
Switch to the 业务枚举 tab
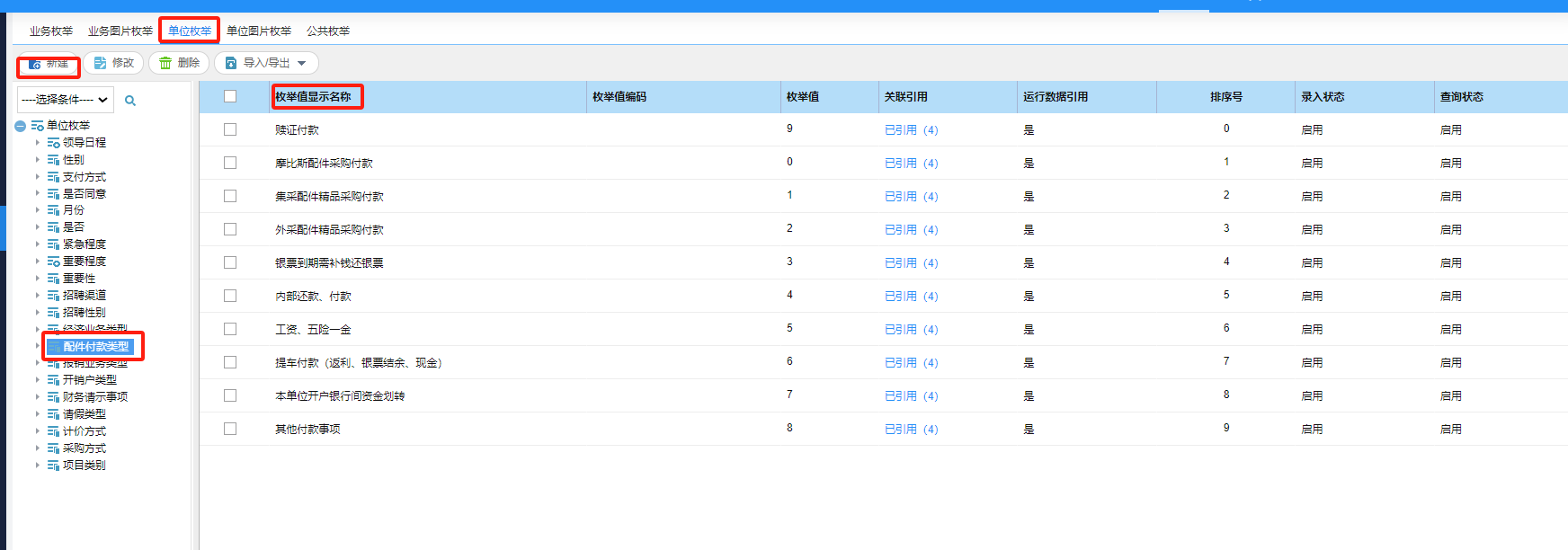point(51,31)
